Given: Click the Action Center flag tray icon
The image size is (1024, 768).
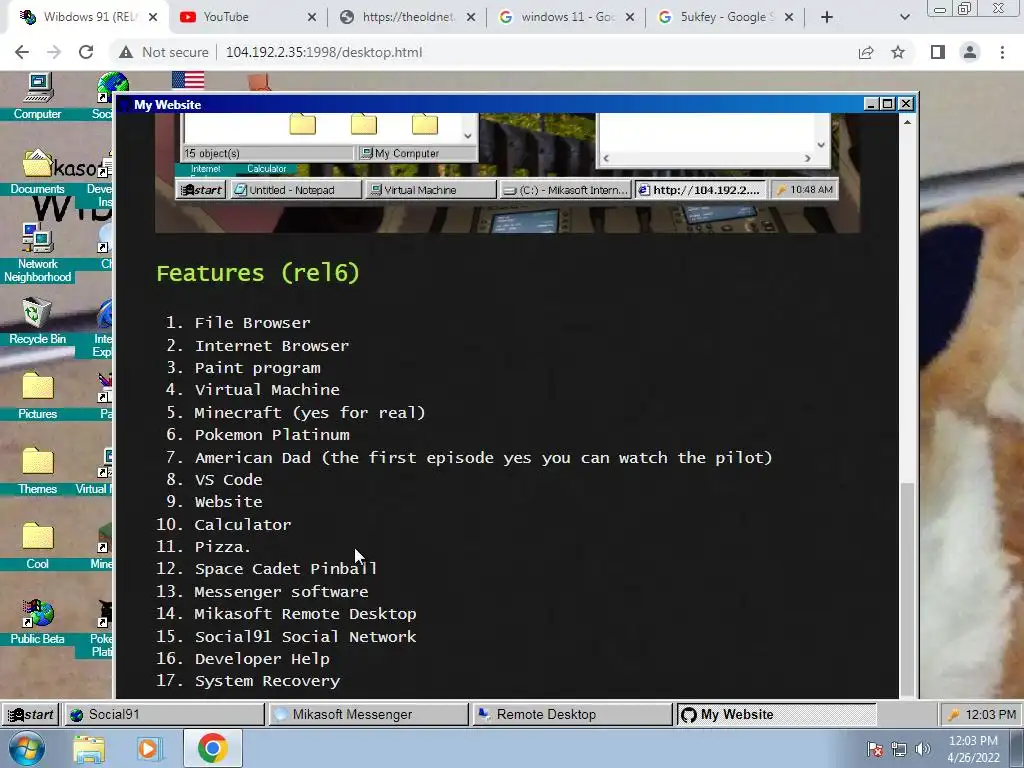Looking at the screenshot, I should coord(875,749).
